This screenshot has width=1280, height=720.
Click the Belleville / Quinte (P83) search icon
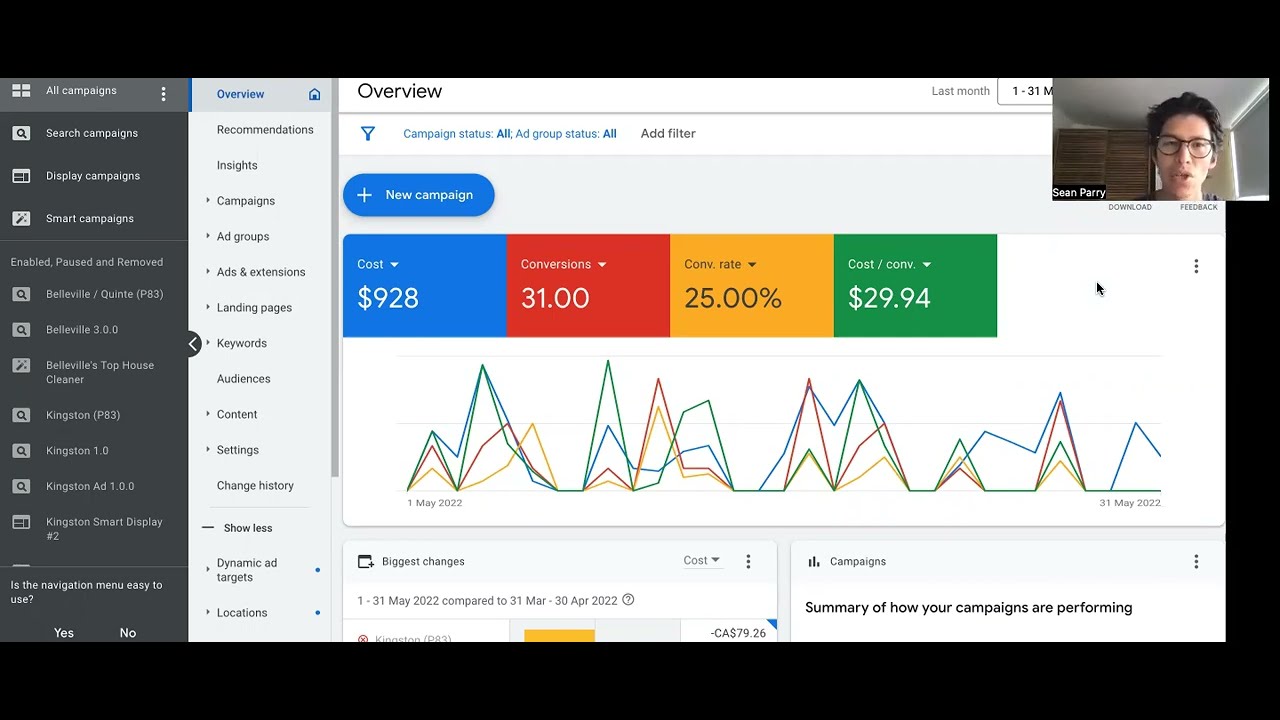(21, 294)
